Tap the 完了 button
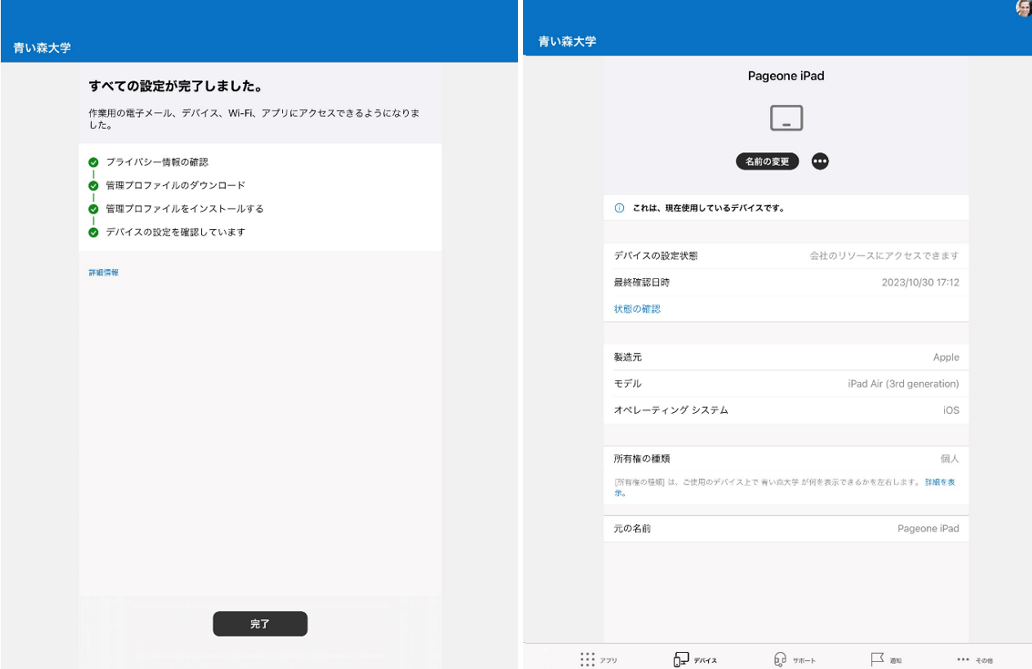 260,624
